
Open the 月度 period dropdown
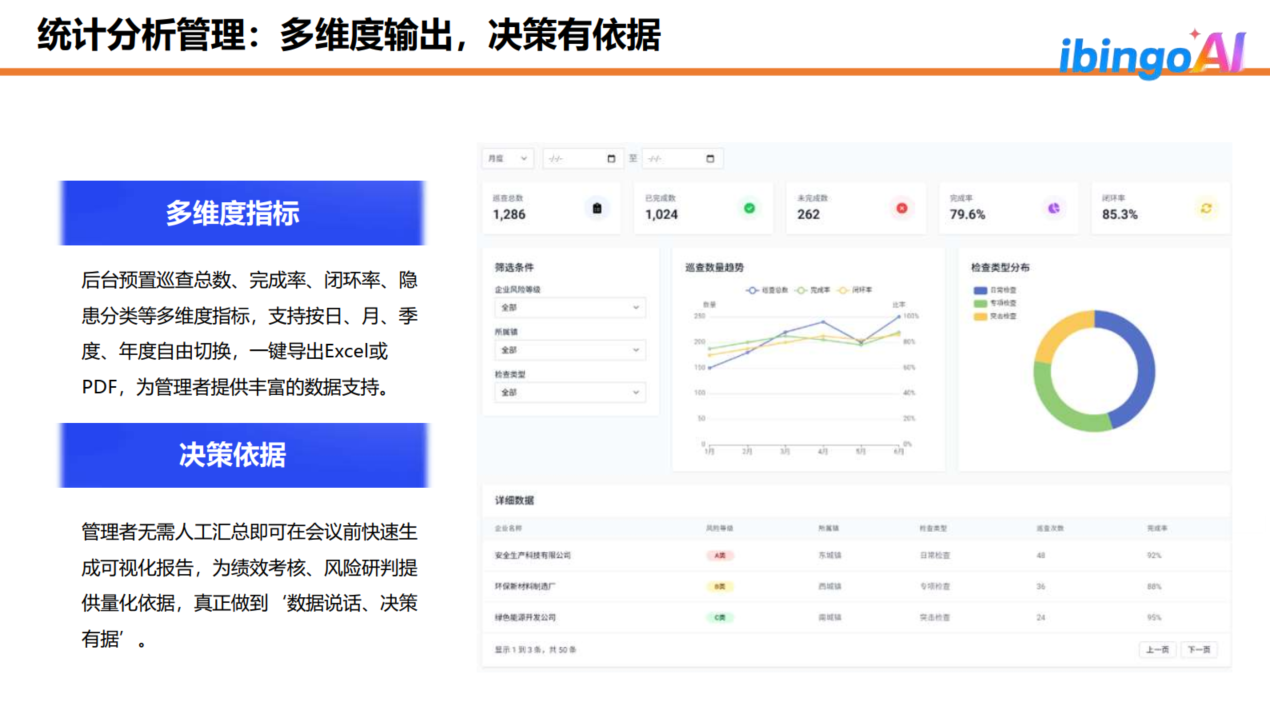click(509, 158)
